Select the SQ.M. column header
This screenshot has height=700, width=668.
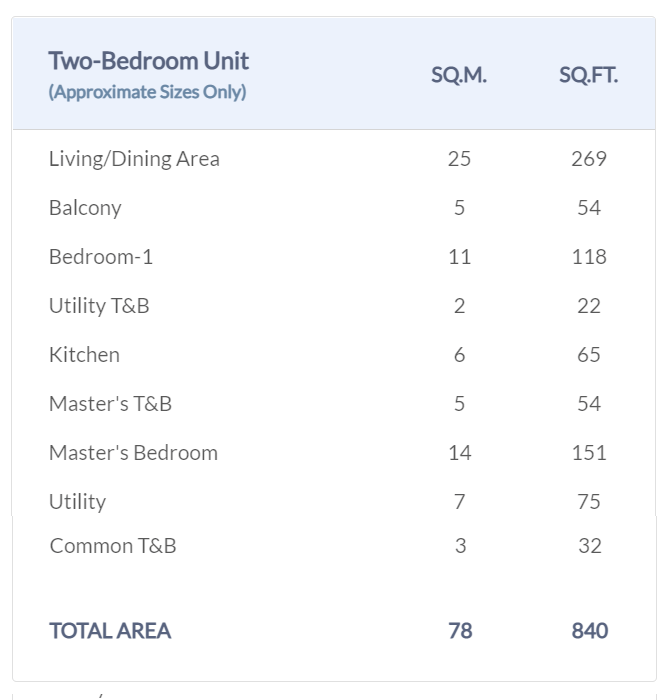[459, 76]
